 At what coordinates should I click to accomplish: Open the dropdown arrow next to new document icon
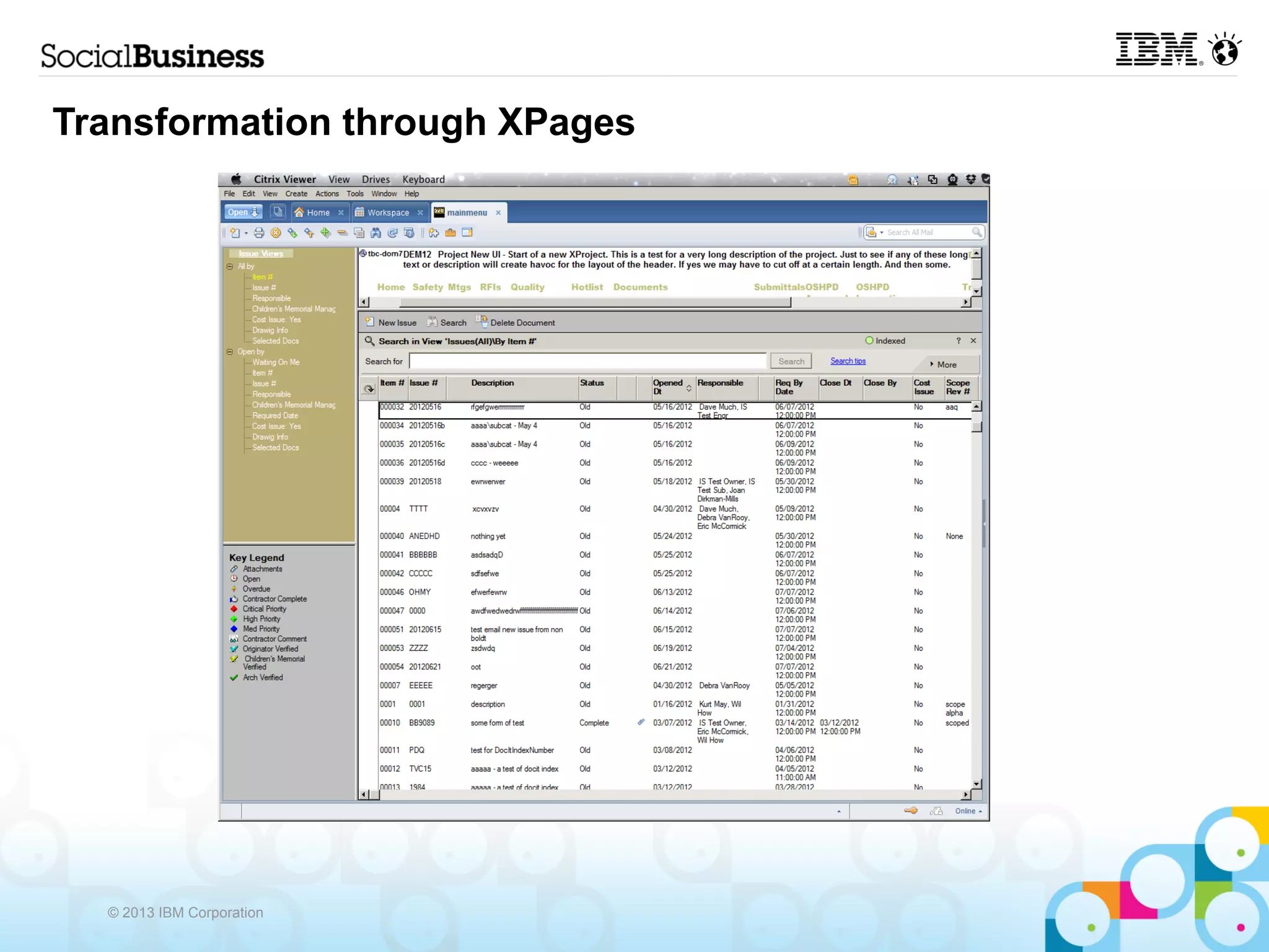(x=246, y=234)
